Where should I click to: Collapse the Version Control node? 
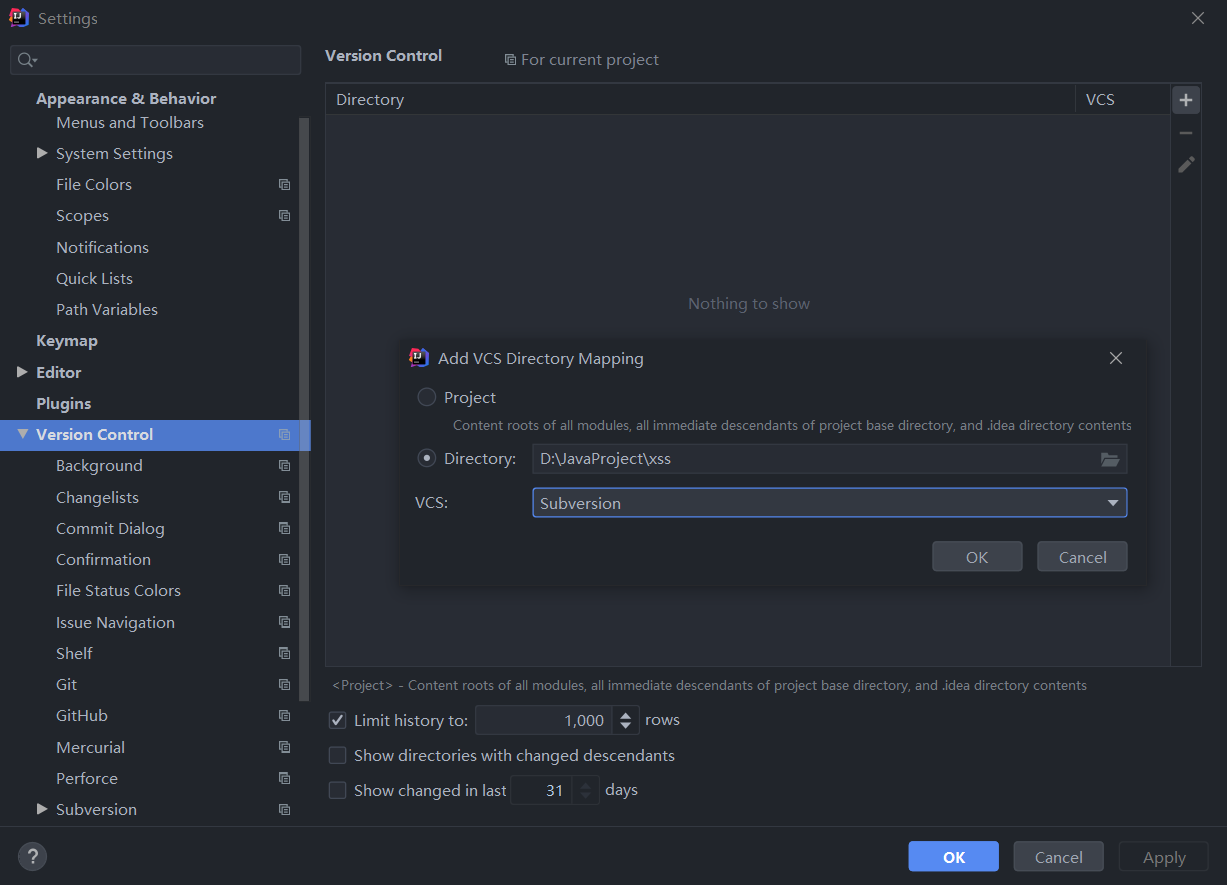pos(22,434)
